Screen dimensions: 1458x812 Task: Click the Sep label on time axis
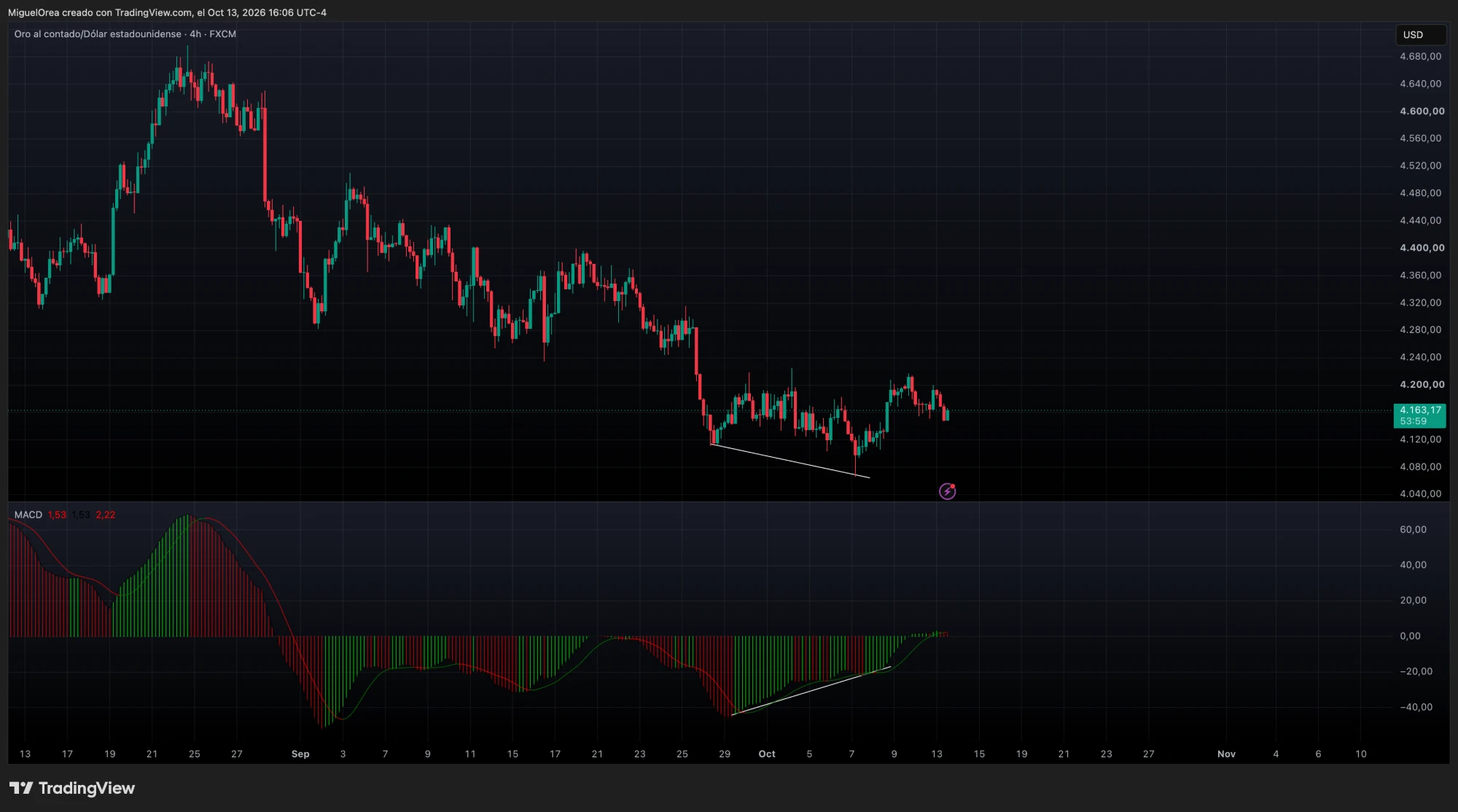click(300, 754)
